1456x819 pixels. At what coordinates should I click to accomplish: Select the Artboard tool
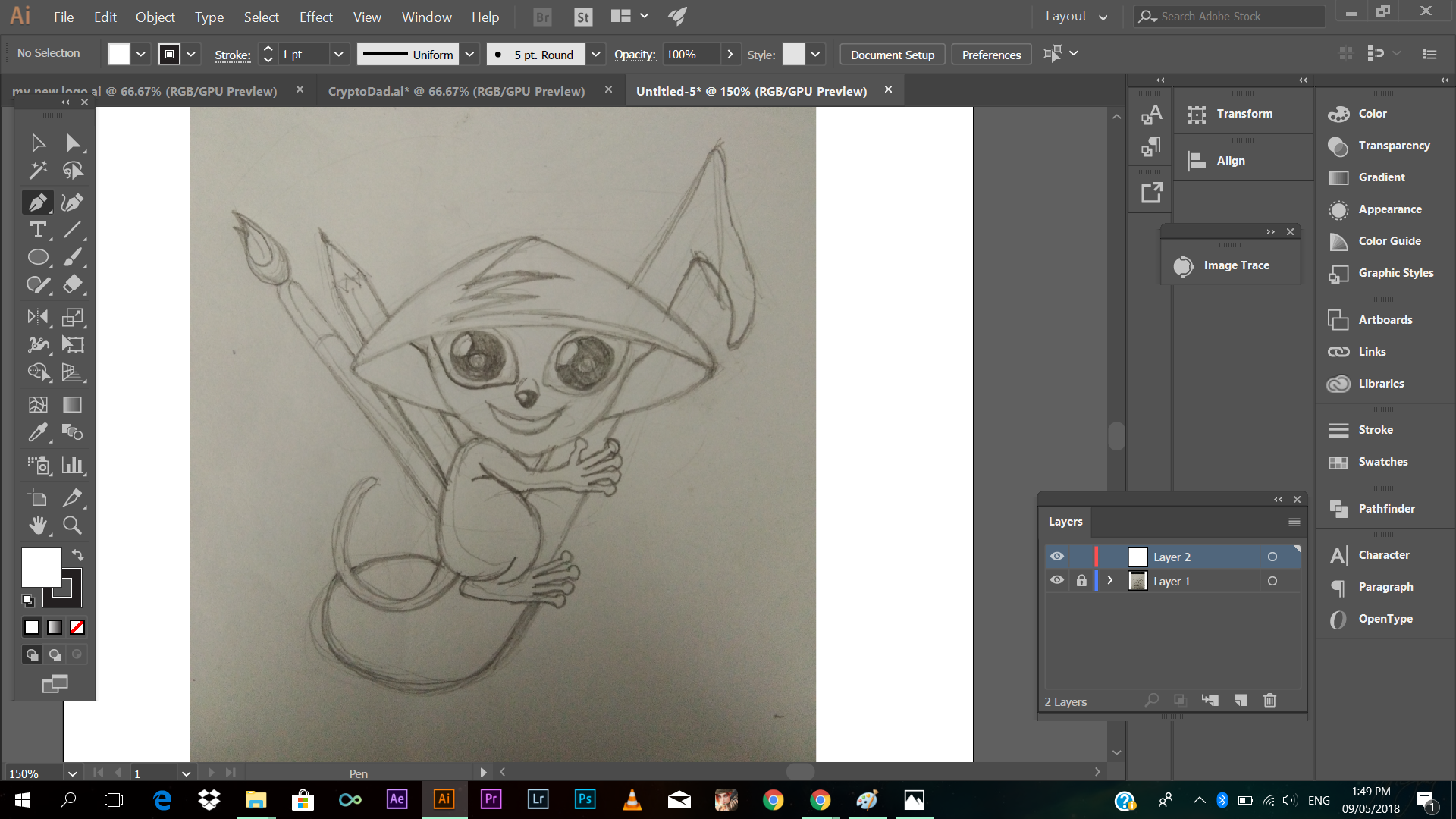pyautogui.click(x=38, y=497)
